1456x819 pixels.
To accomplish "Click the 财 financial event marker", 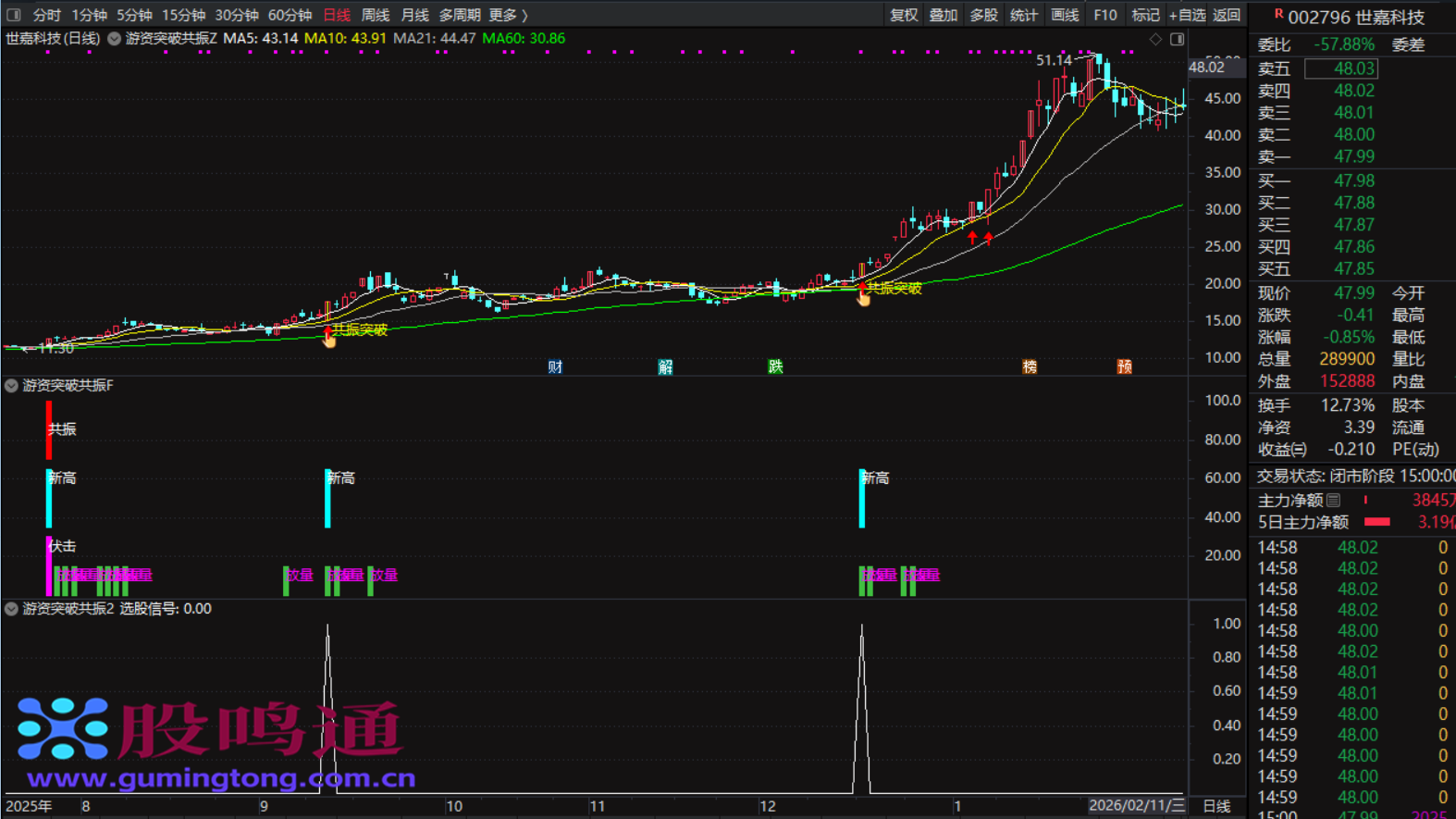I will pyautogui.click(x=555, y=366).
